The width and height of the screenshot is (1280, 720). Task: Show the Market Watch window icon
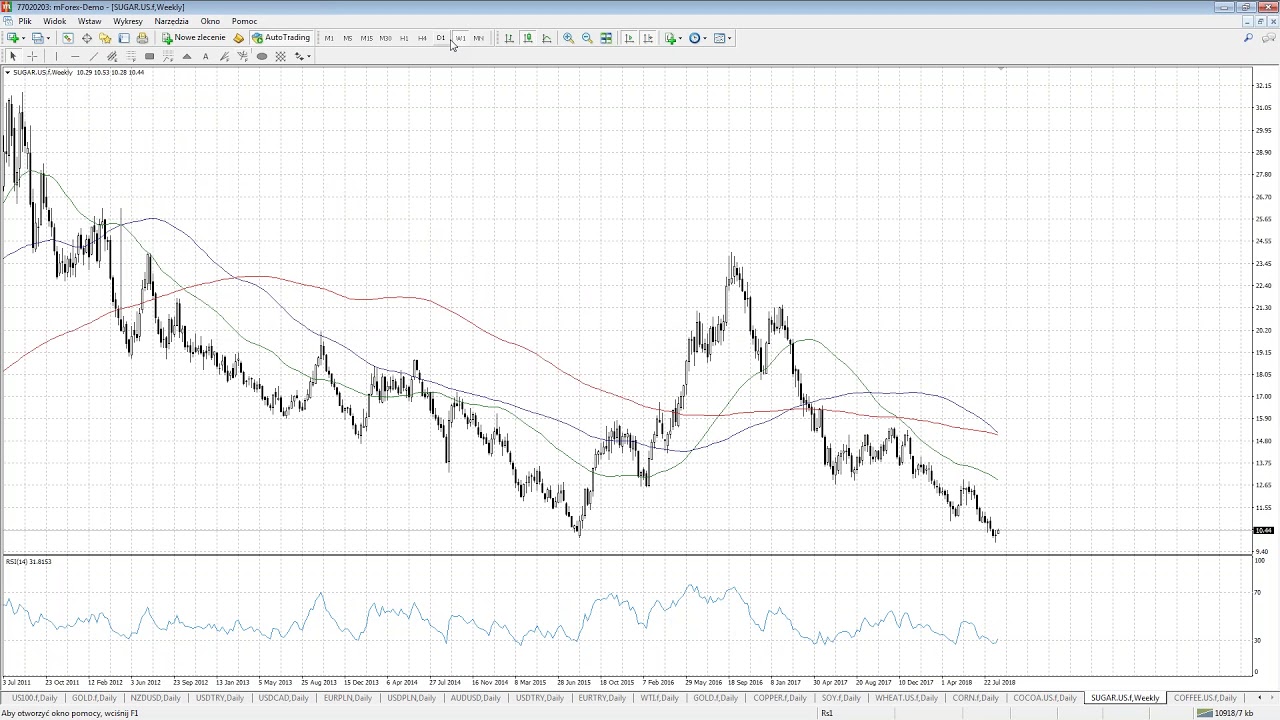coord(68,38)
